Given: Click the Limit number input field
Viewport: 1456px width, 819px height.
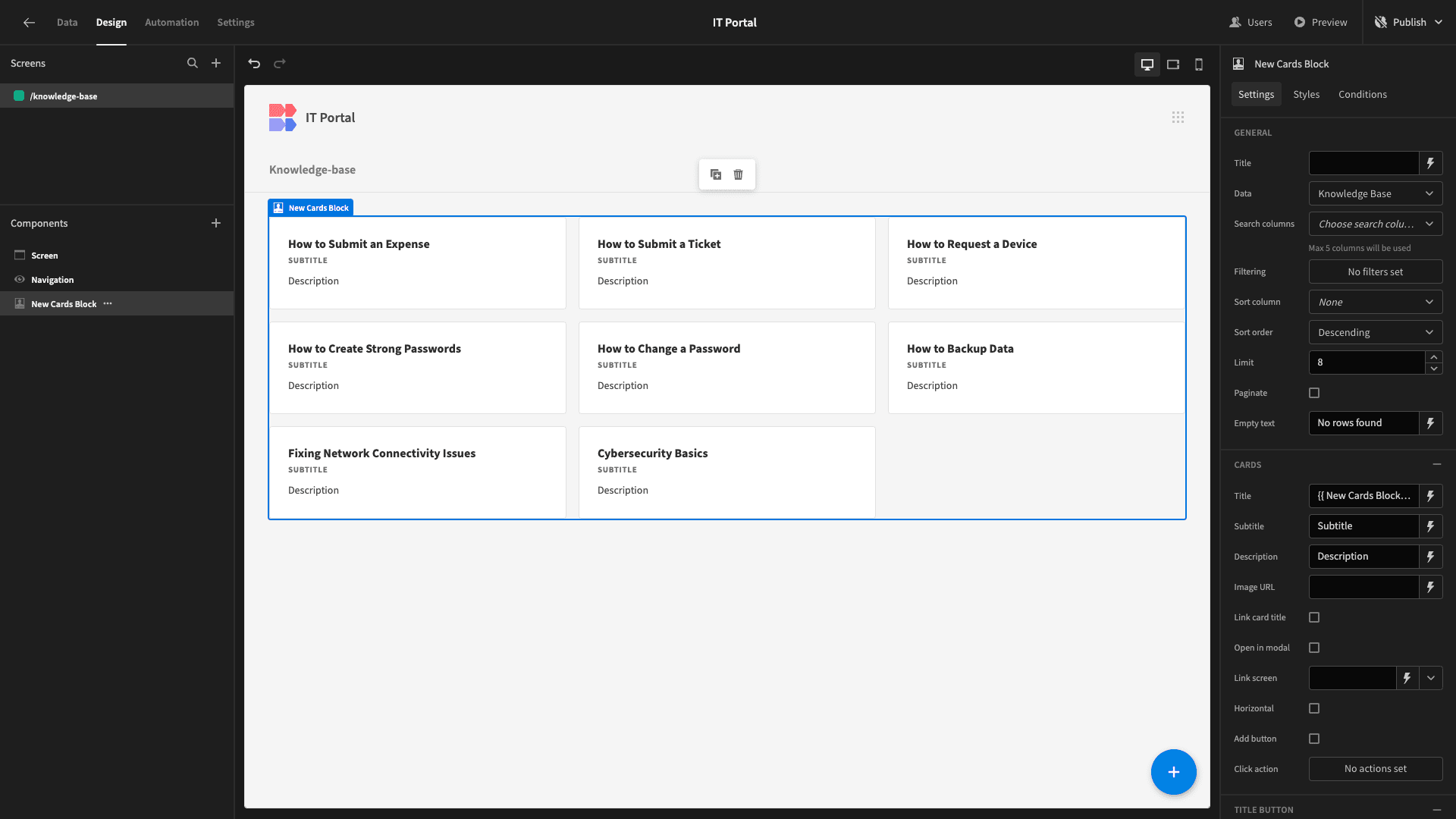Looking at the screenshot, I should (x=1367, y=362).
